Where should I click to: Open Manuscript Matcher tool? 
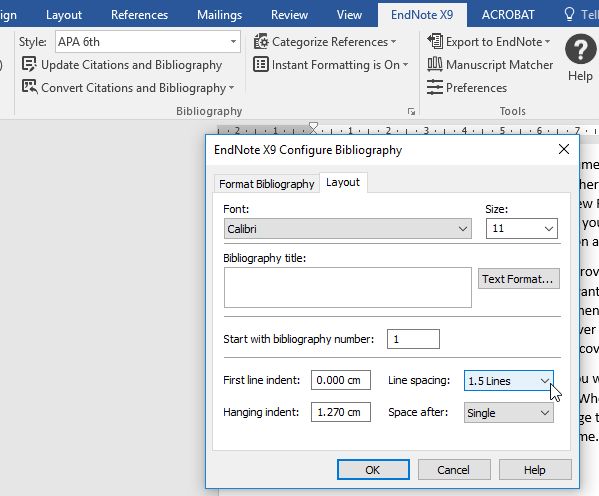tap(490, 65)
